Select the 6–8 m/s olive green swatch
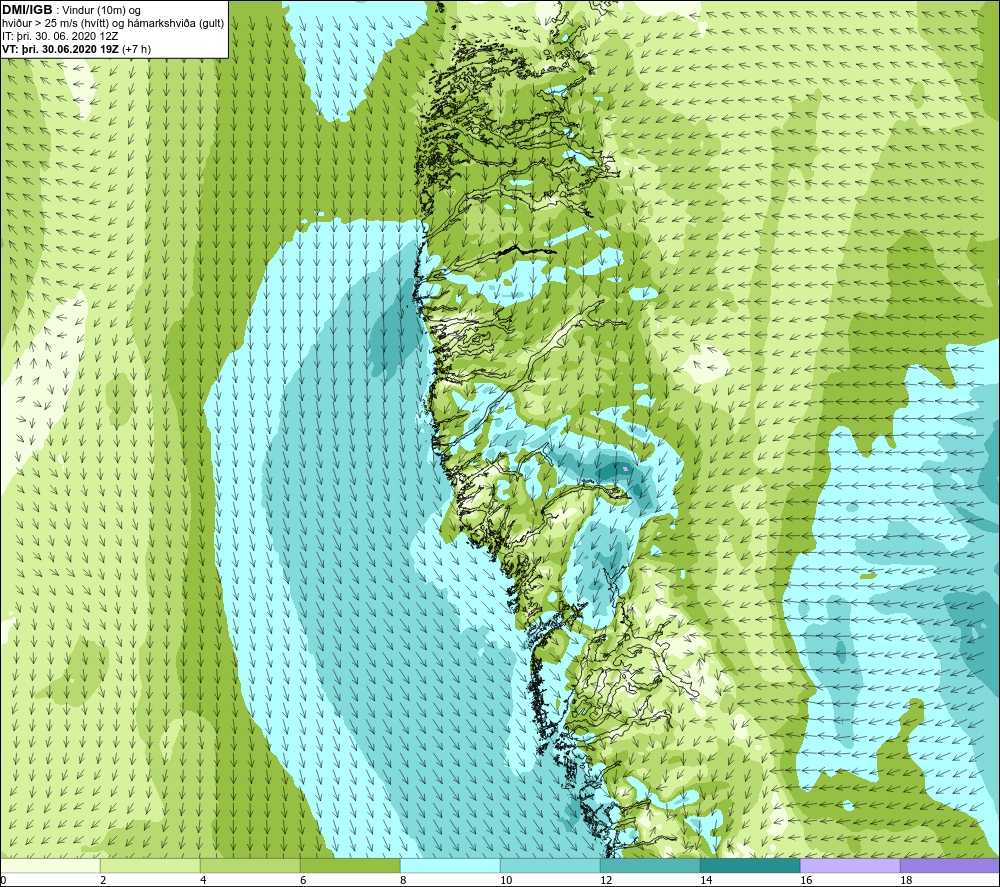Image resolution: width=1000 pixels, height=887 pixels. point(350,865)
